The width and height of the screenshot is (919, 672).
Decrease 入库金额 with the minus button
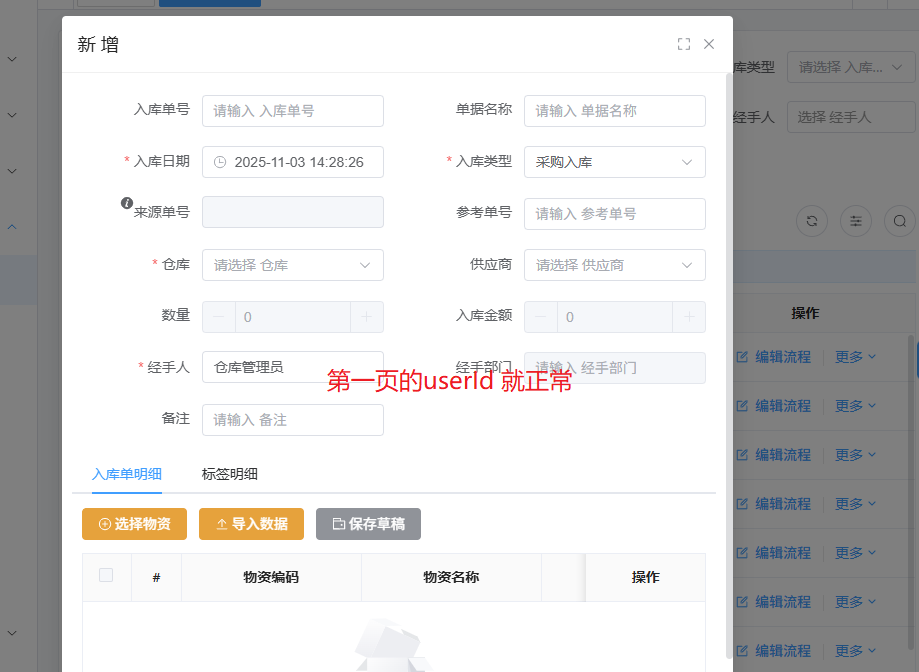[541, 317]
